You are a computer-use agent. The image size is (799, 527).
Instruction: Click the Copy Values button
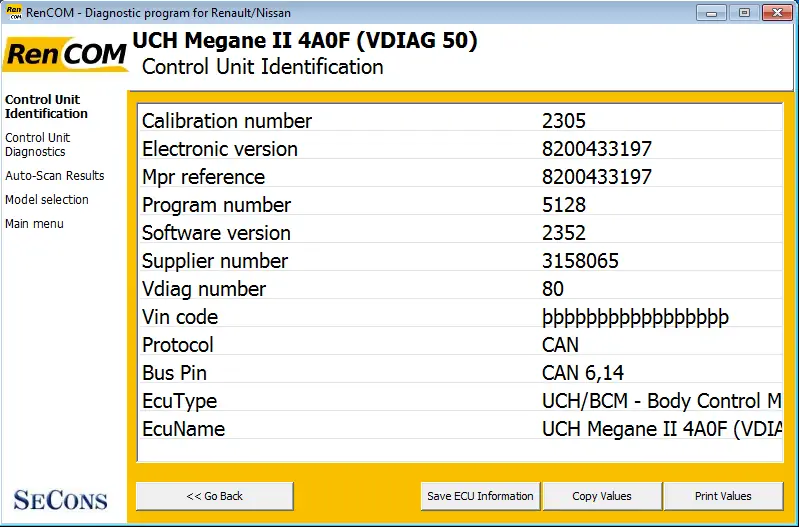[x=602, y=496]
